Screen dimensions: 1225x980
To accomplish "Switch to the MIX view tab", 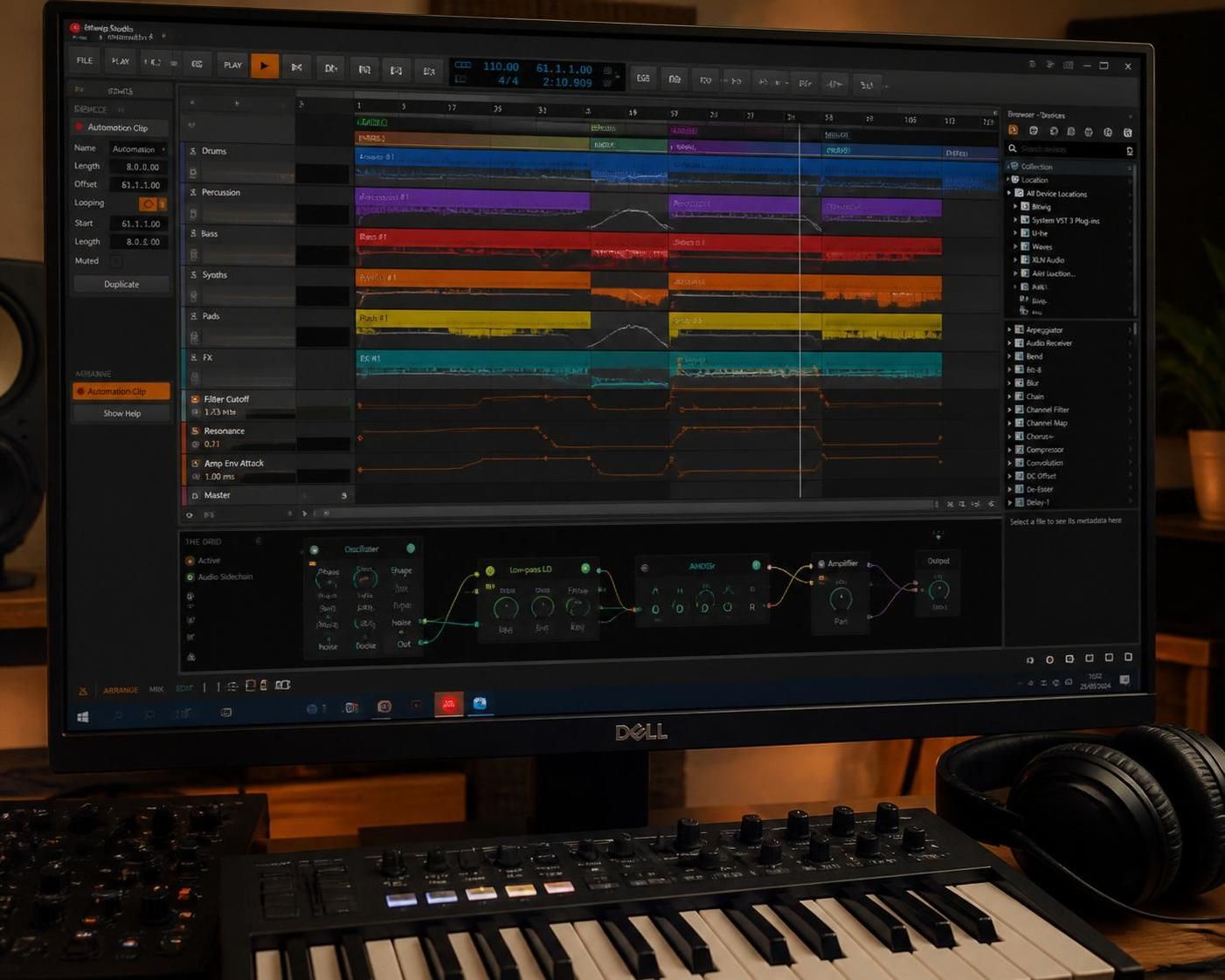I will (156, 689).
